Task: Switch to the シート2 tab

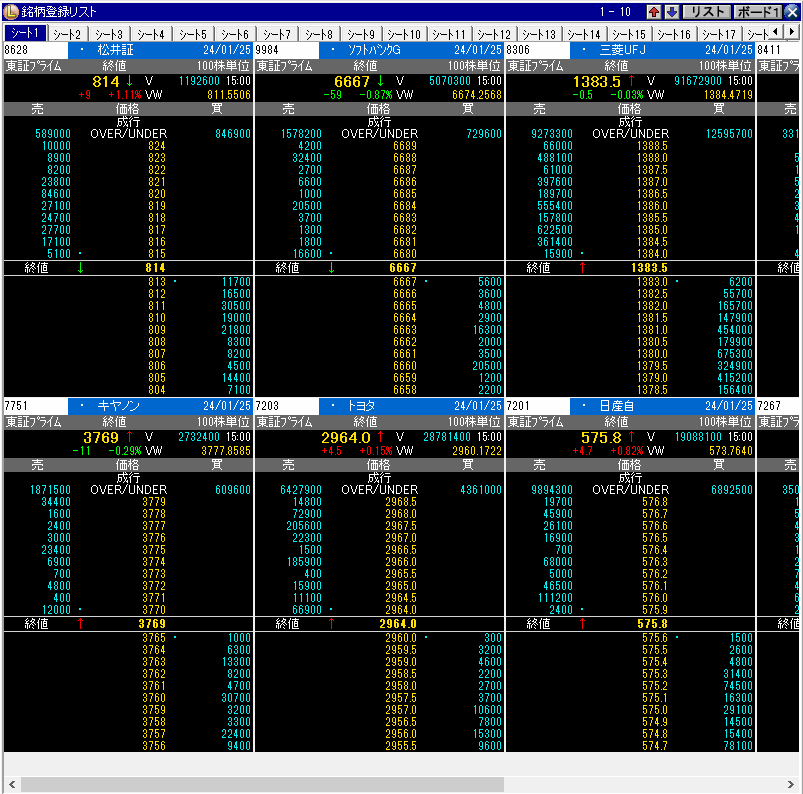Action: (67, 34)
